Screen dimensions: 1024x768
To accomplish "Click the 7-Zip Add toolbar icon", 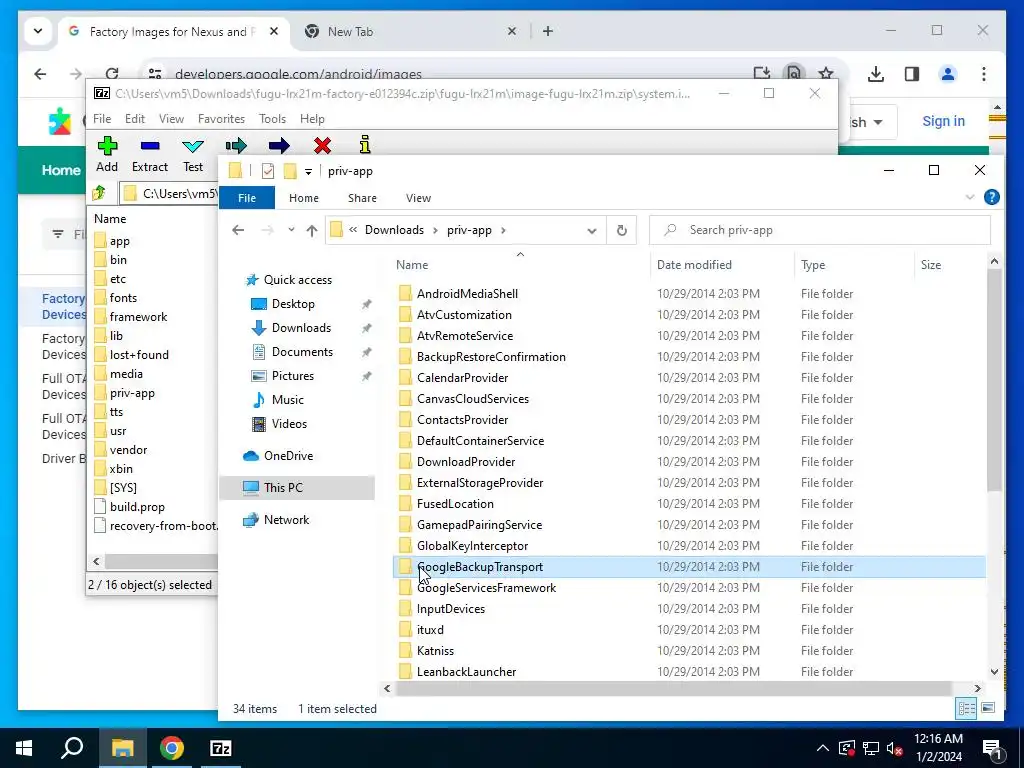I will [x=107, y=146].
